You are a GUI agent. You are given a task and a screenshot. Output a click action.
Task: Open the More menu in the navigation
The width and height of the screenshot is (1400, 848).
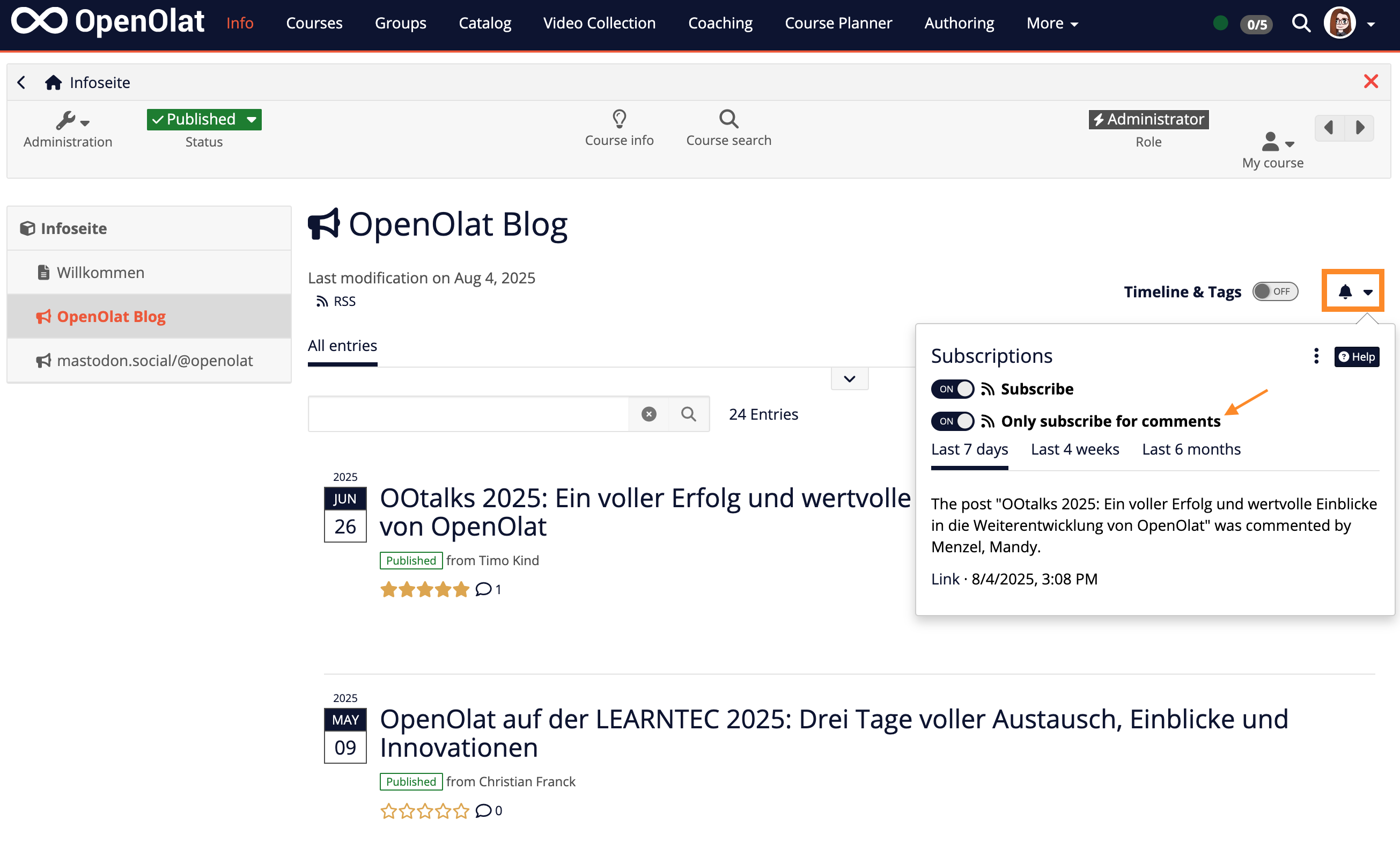point(1052,23)
